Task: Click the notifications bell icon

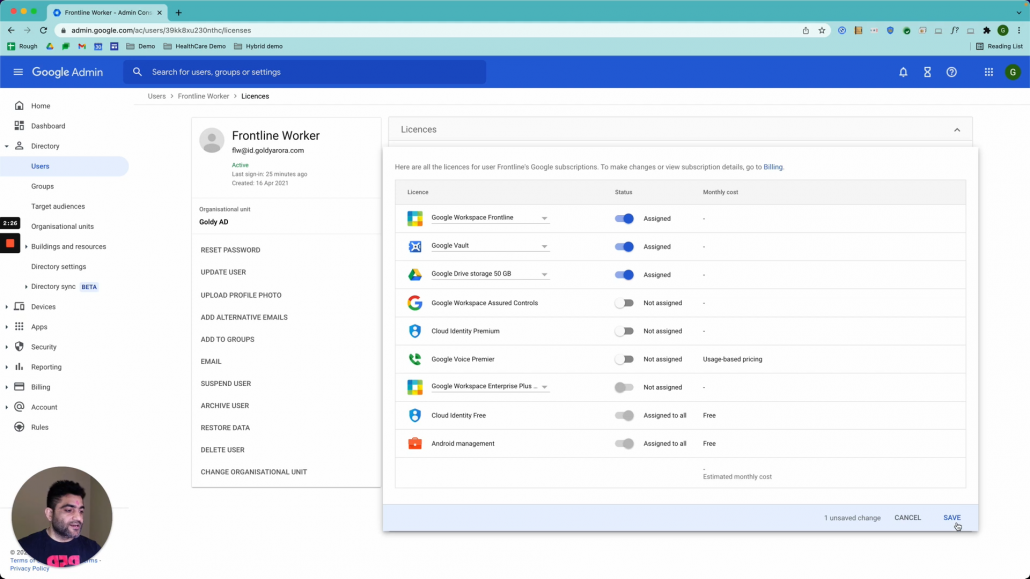Action: pyautogui.click(x=903, y=72)
